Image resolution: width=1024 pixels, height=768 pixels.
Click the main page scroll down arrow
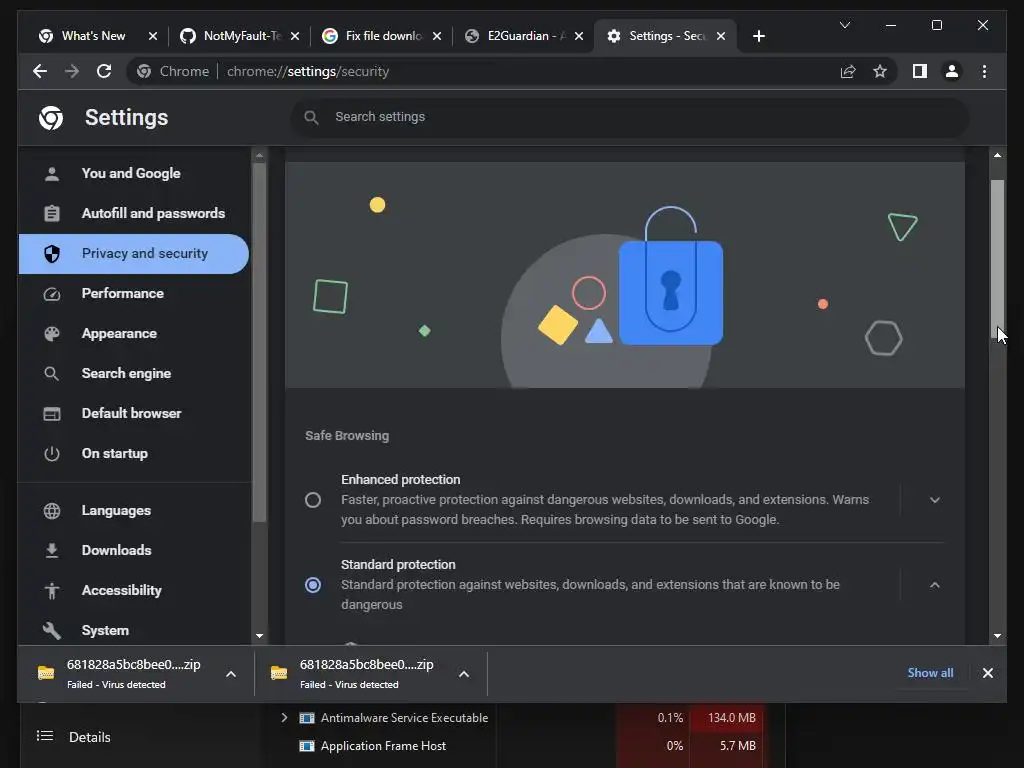click(x=997, y=635)
